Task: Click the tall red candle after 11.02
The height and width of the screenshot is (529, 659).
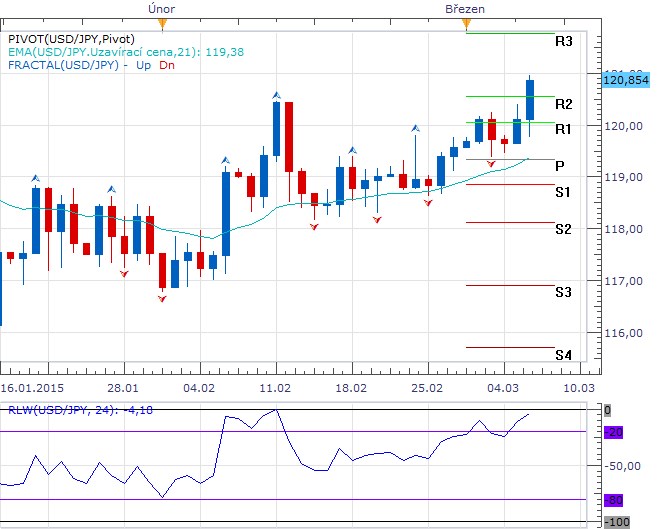Action: point(289,137)
